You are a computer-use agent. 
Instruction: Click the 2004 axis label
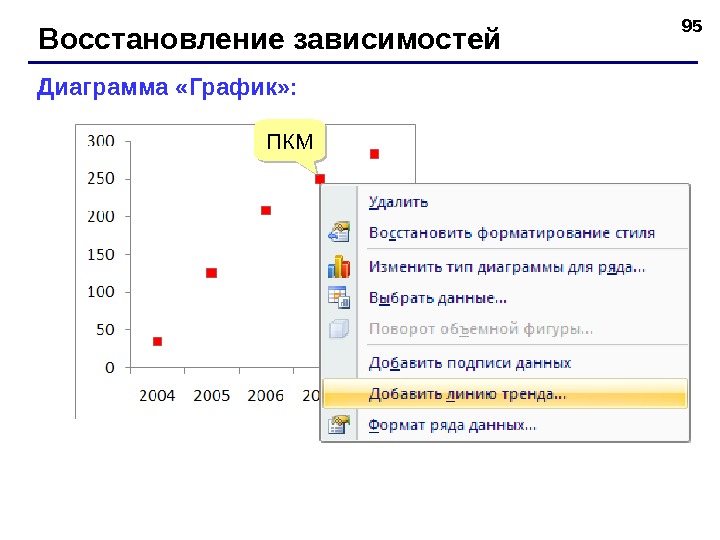point(157,396)
